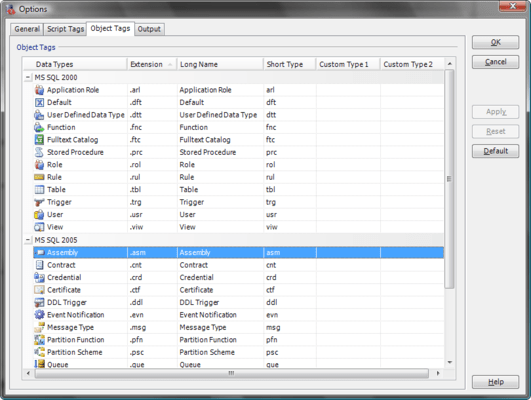Click the Custom Type 1 cell for Assembly

(348, 253)
